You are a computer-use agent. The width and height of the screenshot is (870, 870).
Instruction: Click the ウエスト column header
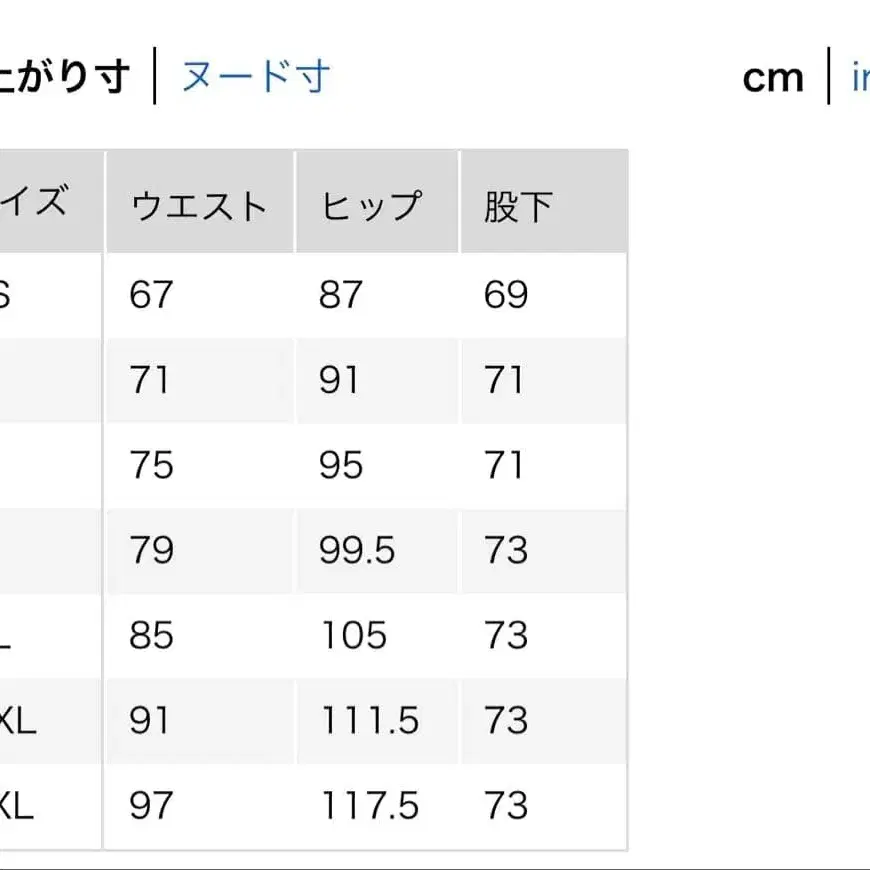pyautogui.click(x=197, y=203)
